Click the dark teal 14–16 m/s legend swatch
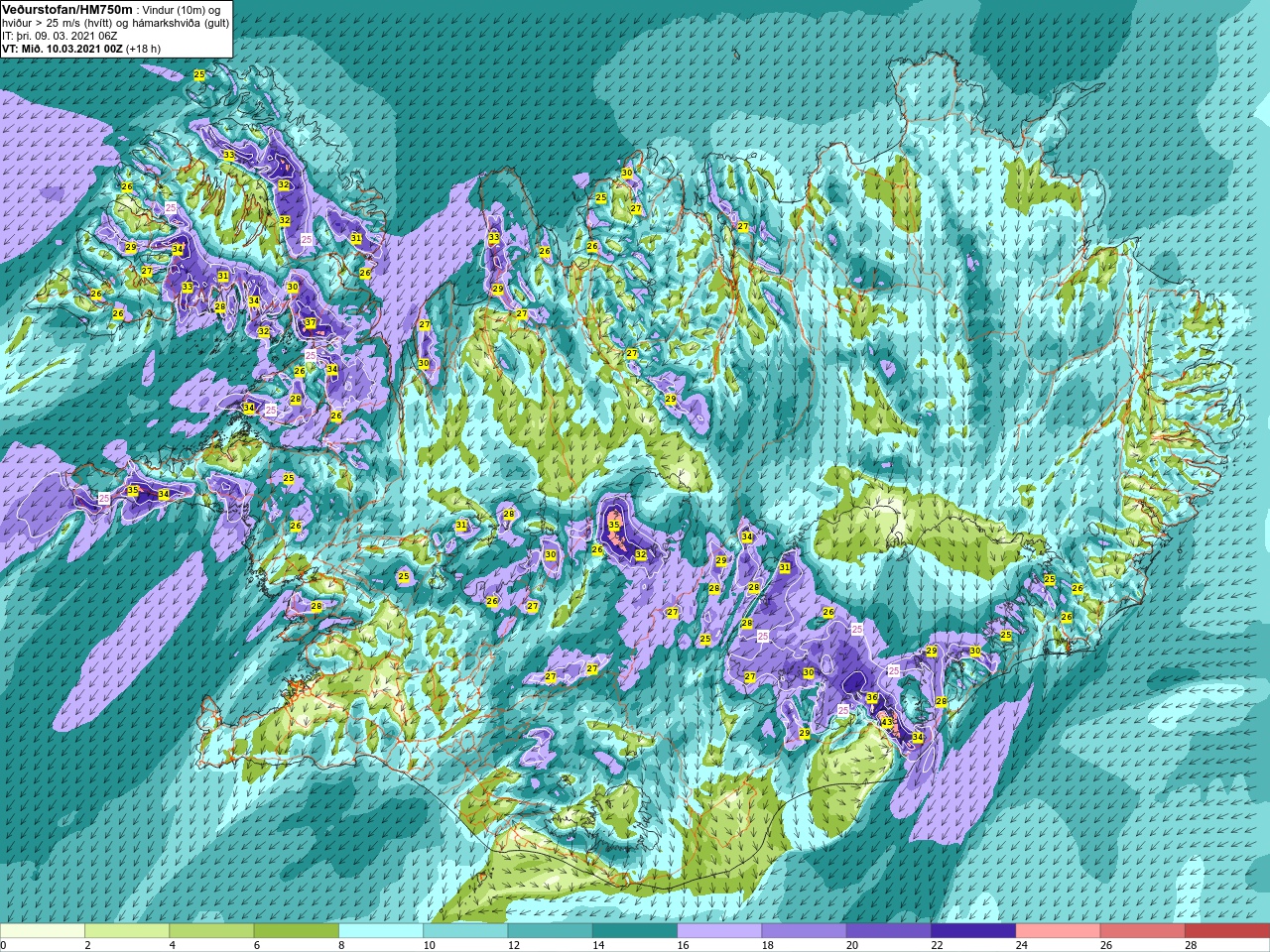This screenshot has height=952, width=1270. pos(635,931)
